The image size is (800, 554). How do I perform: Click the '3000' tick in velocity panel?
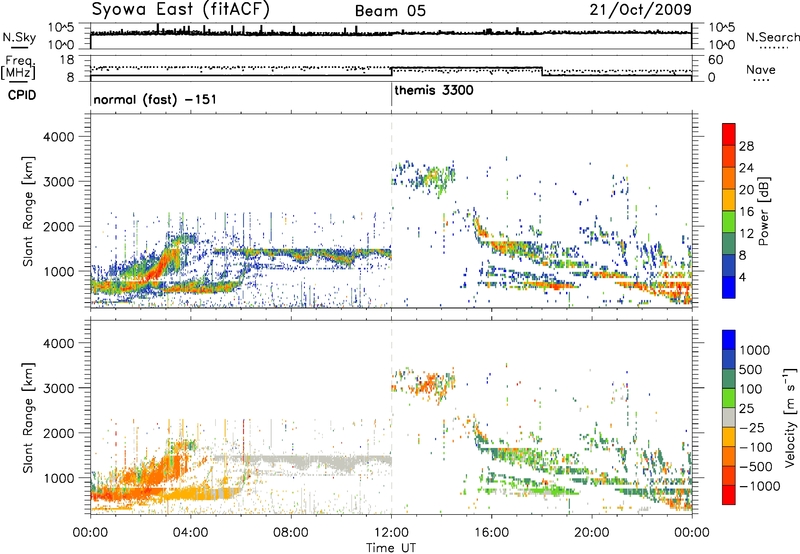[58, 388]
